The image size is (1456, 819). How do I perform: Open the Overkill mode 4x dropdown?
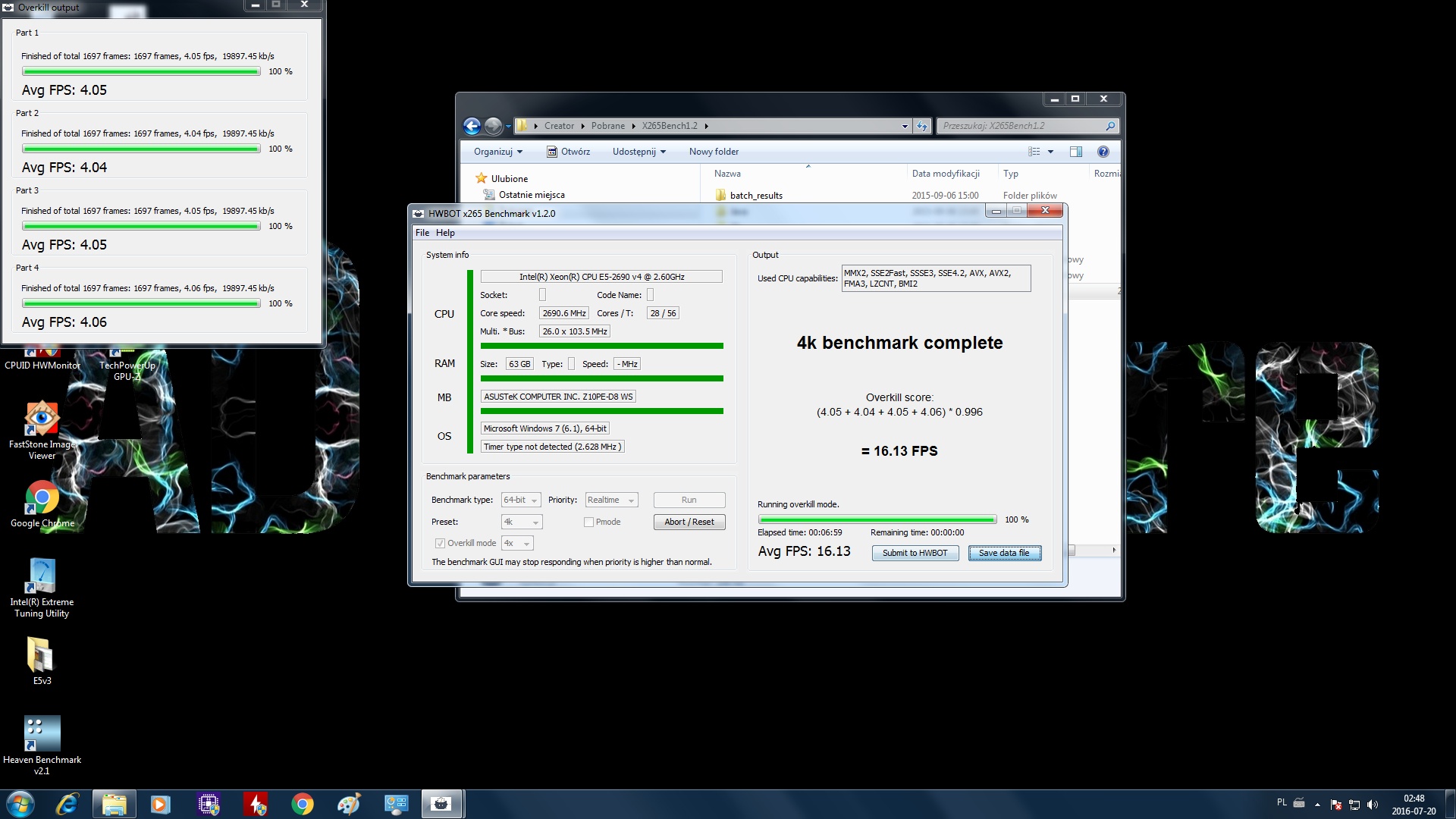tap(517, 543)
